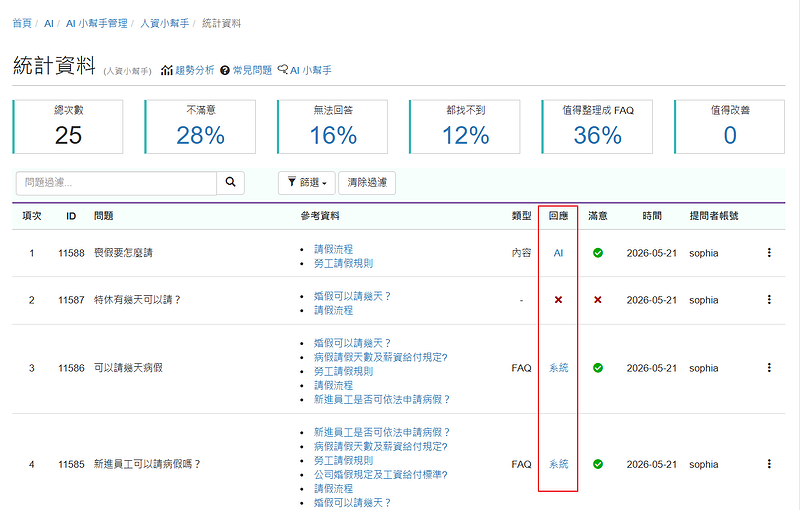Click red X response icon in row 2
Screen dimensions: 800x510
click(558, 299)
